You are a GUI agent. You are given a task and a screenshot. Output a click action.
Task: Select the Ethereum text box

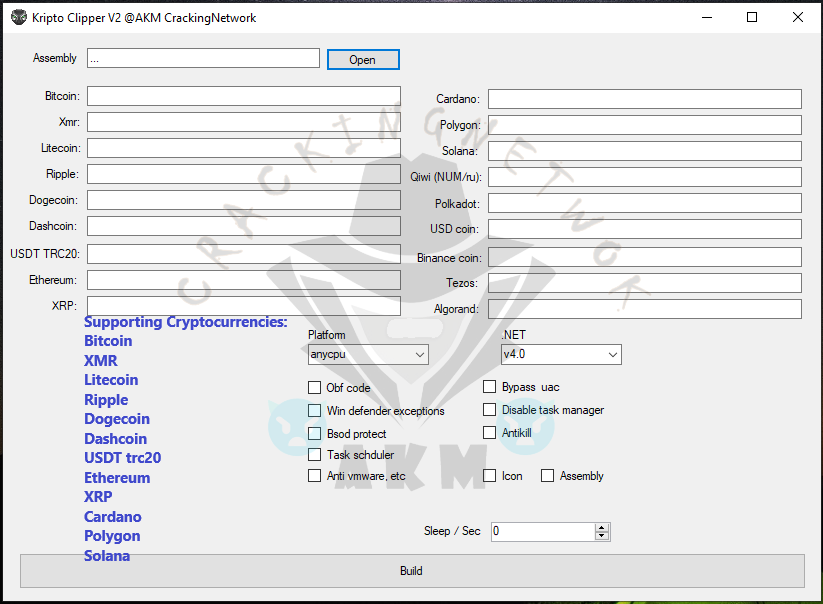[243, 280]
